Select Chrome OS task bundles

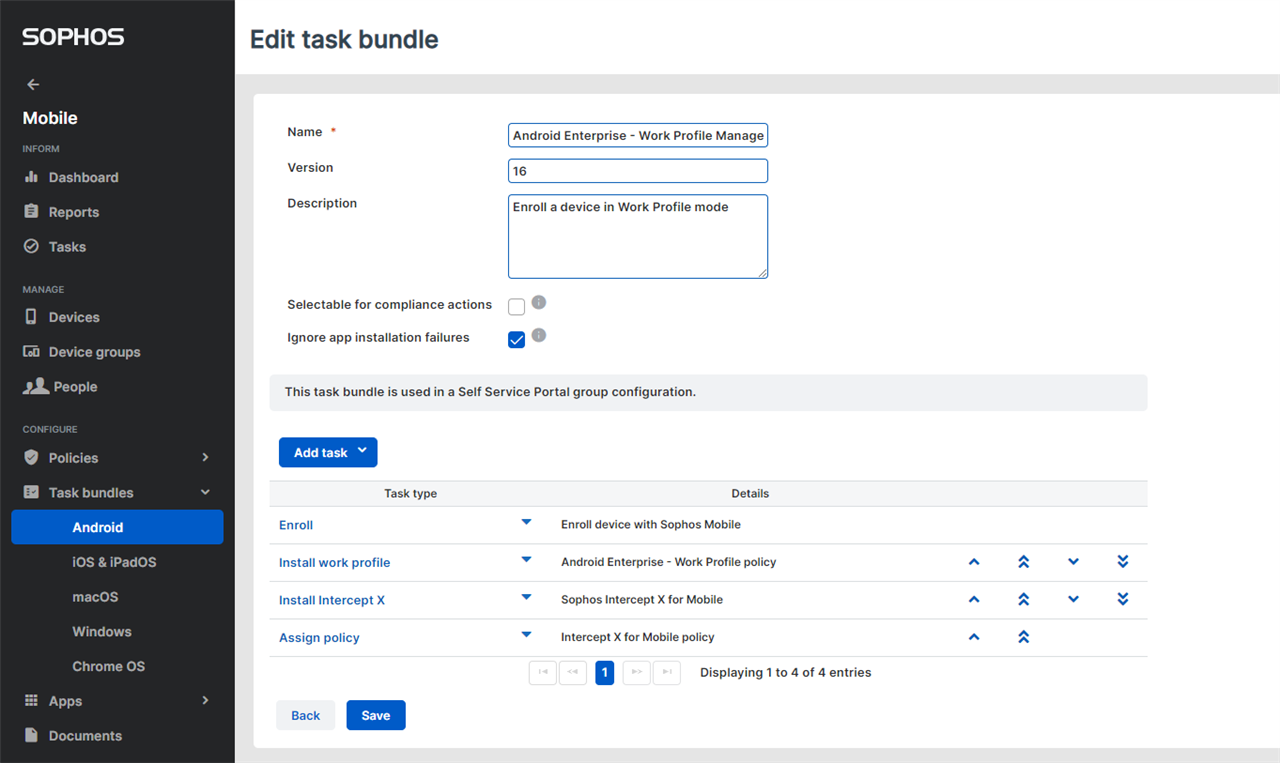[x=108, y=666]
